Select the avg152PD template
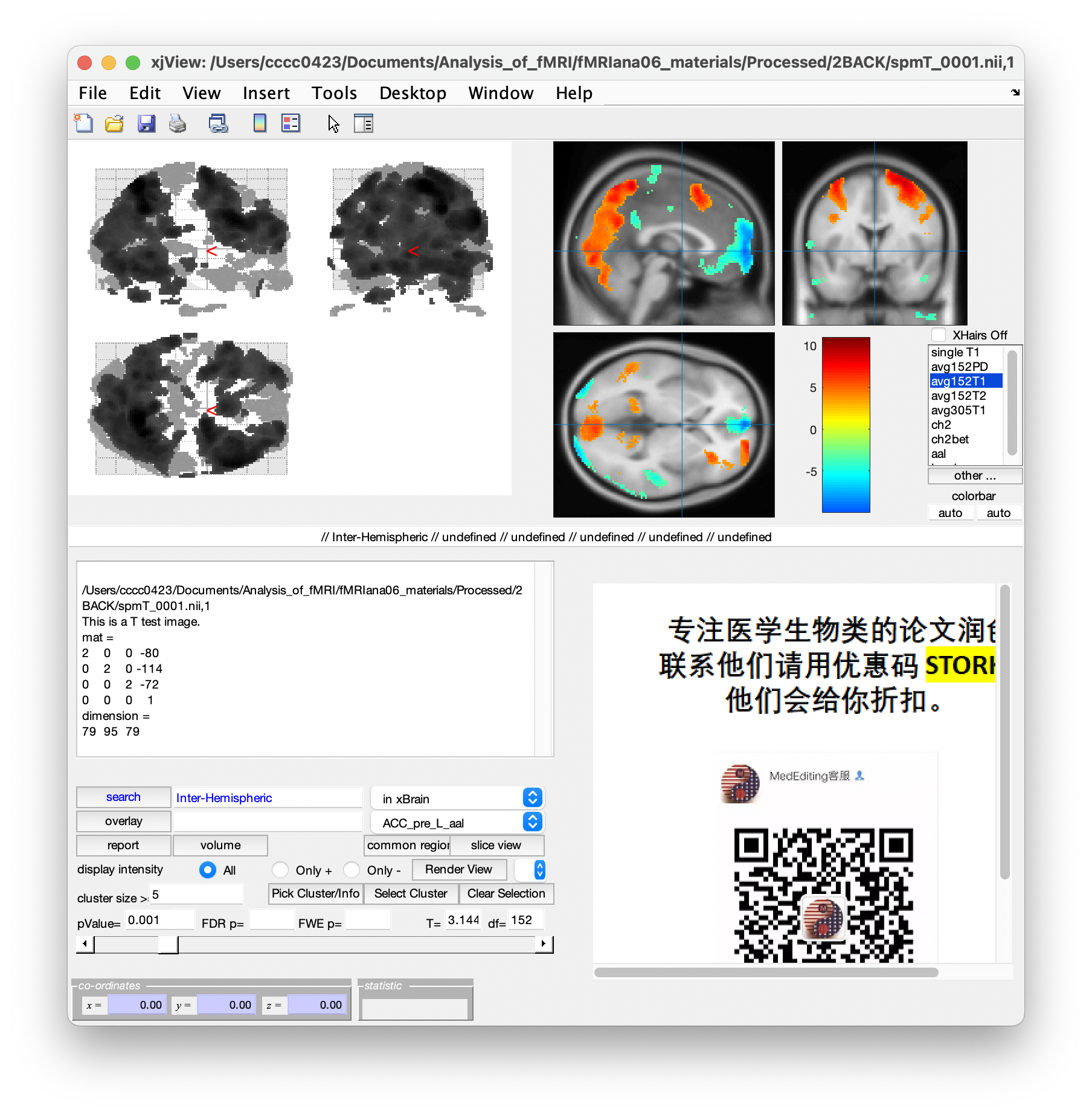1092x1115 pixels. (x=966, y=367)
